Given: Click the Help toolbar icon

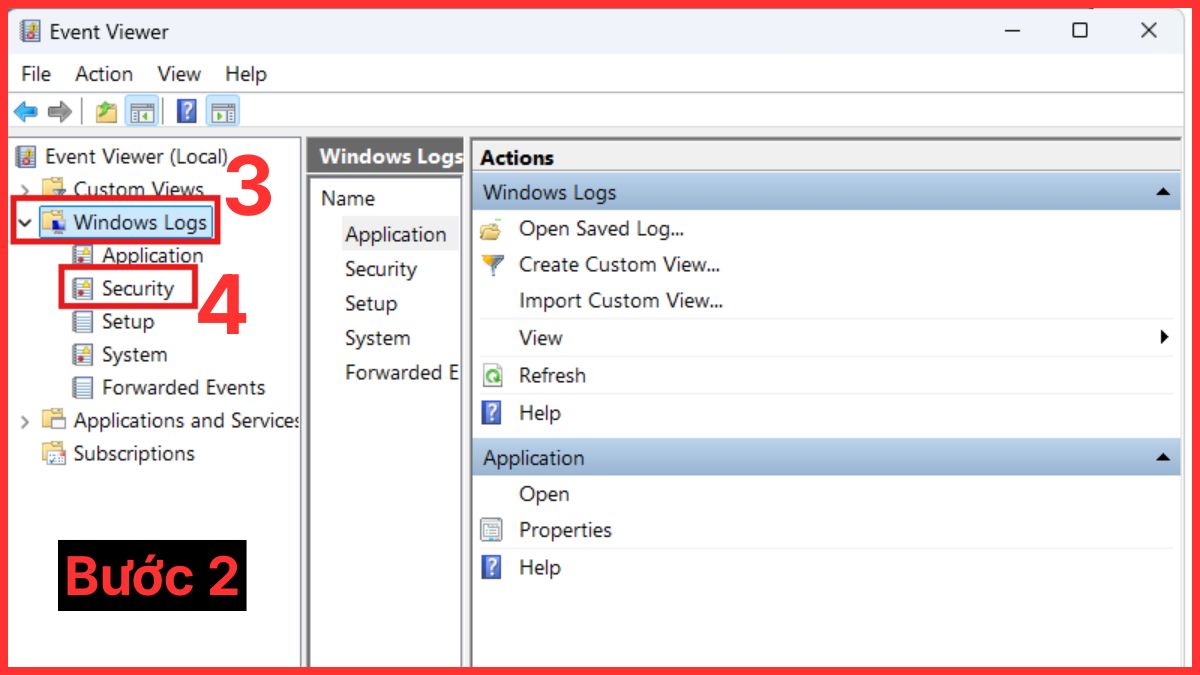Looking at the screenshot, I should pos(187,111).
